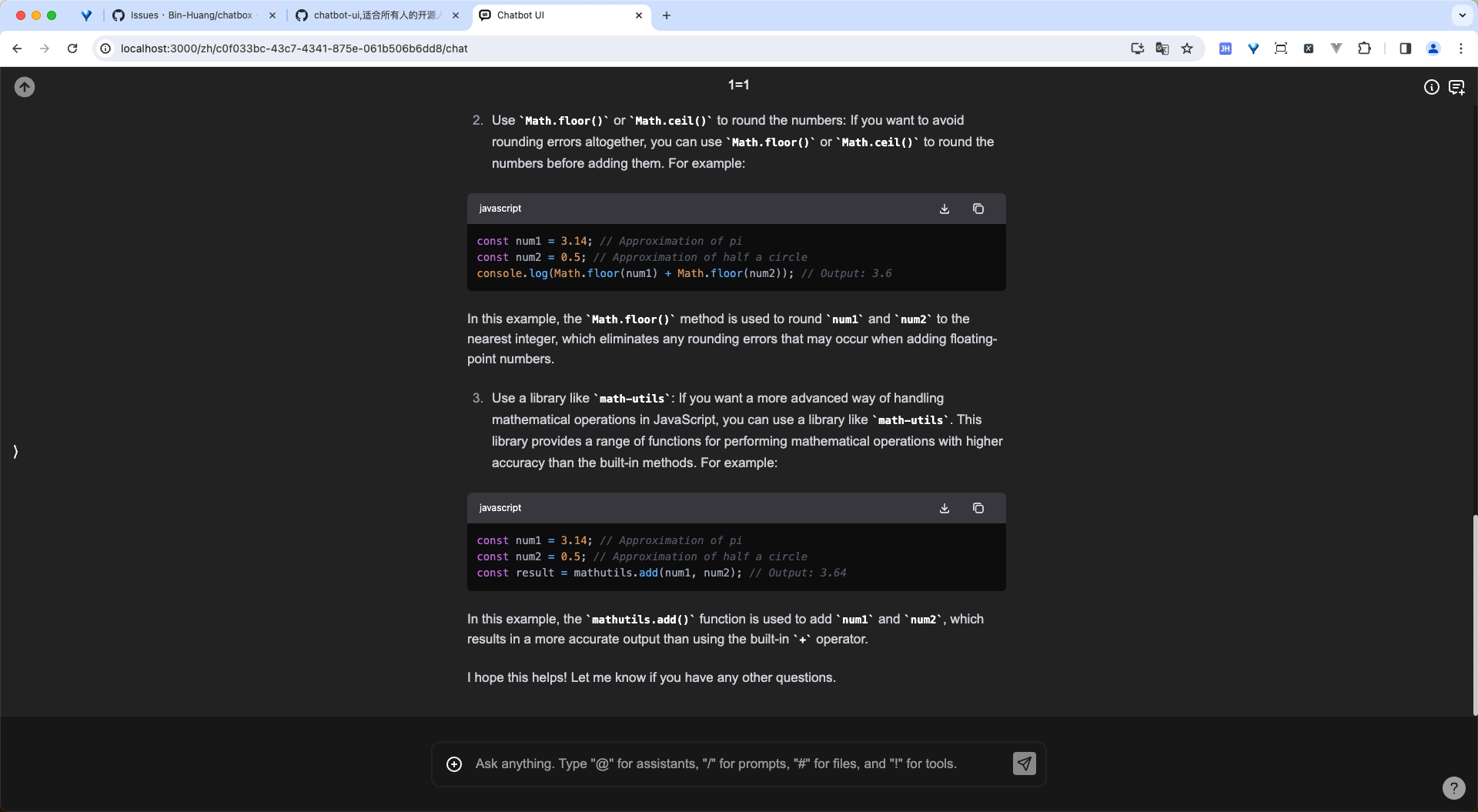Close the Chatbot UI tab

pos(639,15)
